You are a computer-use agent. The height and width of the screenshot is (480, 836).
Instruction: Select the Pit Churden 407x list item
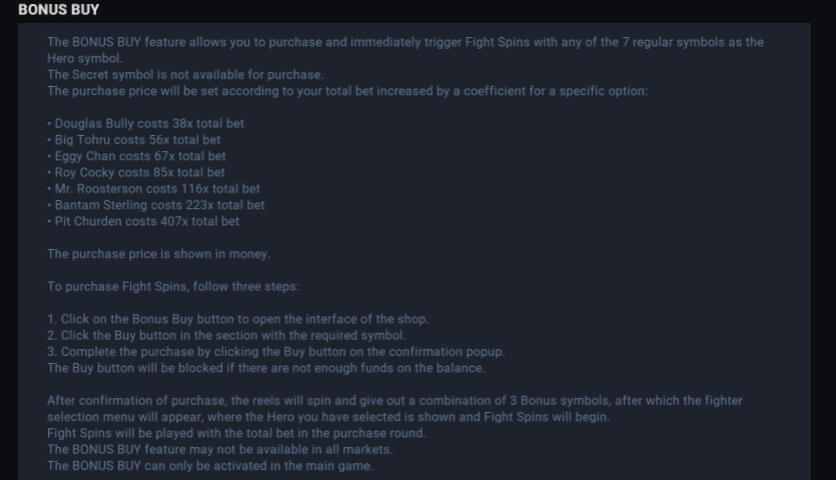[x=144, y=221]
